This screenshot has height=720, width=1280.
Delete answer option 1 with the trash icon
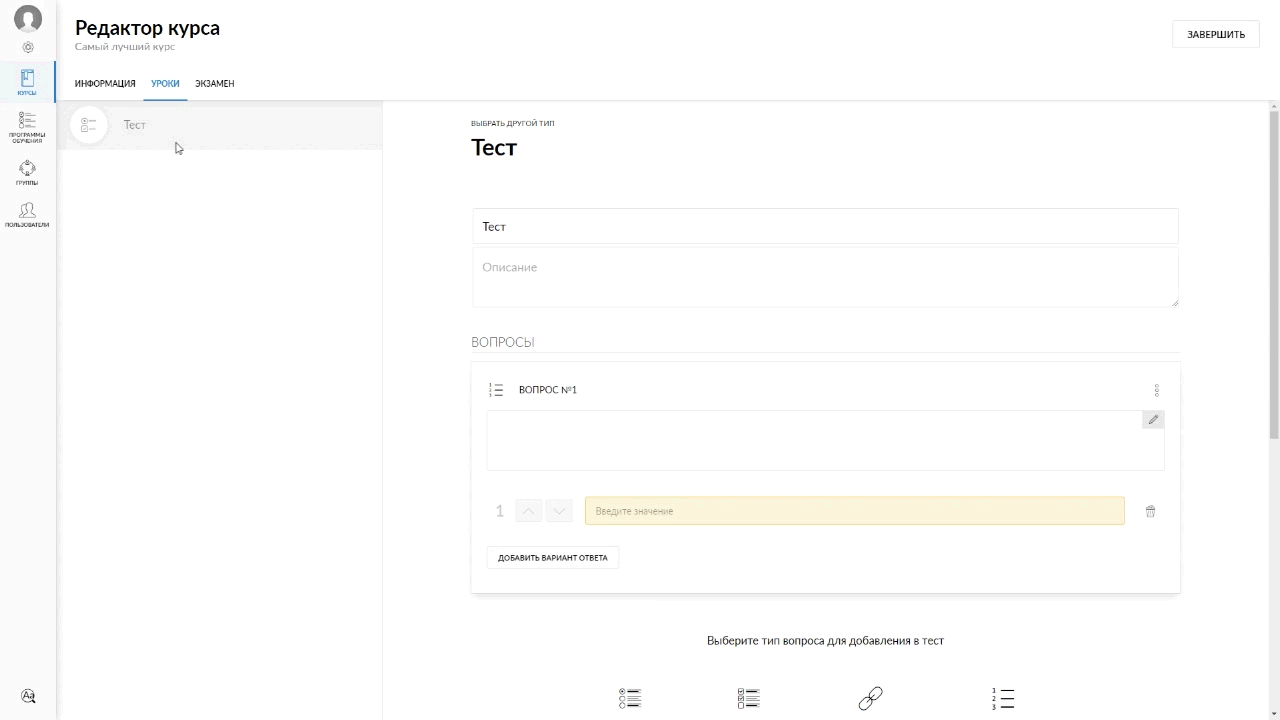[x=1150, y=511]
